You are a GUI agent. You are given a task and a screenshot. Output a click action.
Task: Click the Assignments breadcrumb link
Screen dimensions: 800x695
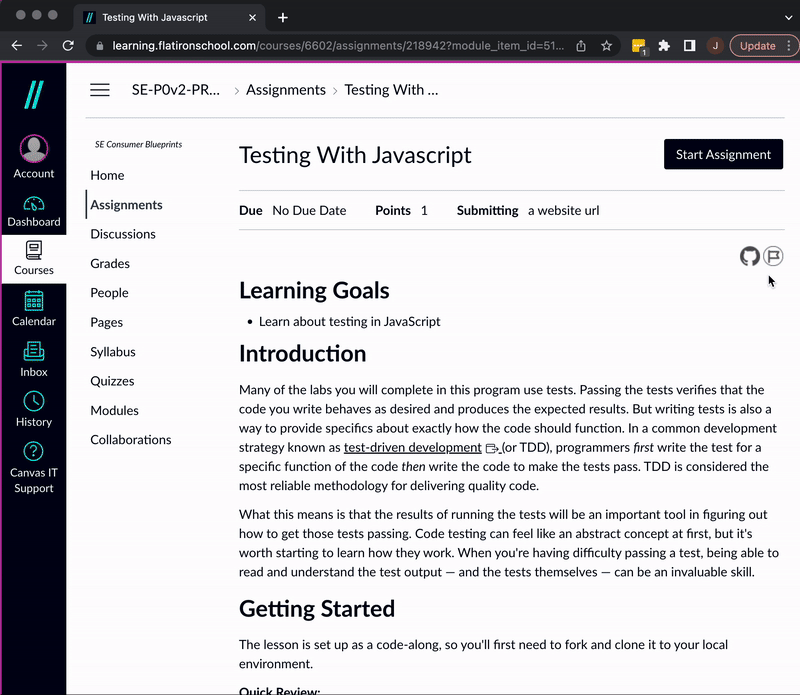tap(286, 90)
